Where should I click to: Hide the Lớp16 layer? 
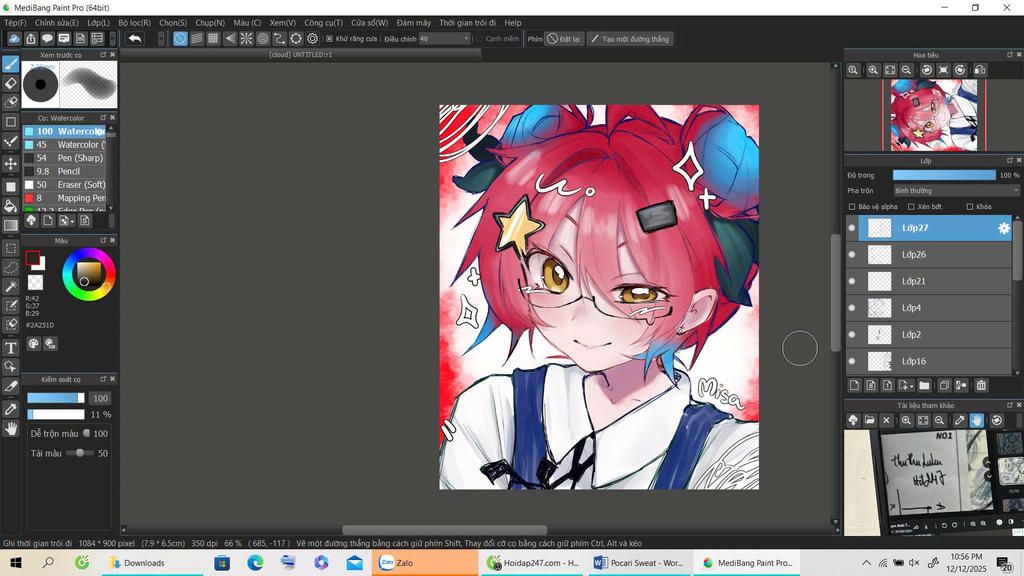tap(852, 361)
